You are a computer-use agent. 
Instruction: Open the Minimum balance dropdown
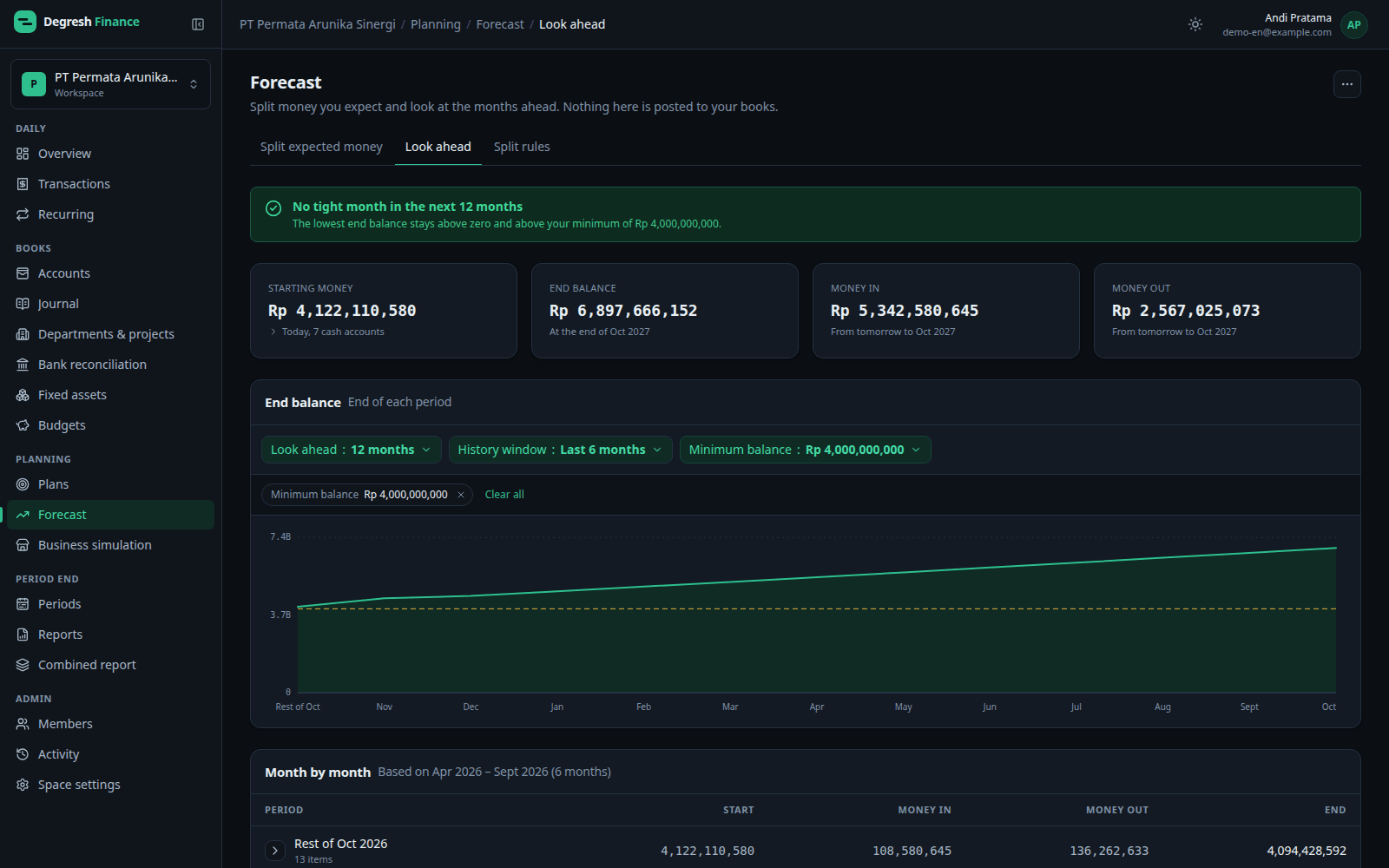pyautogui.click(x=805, y=450)
